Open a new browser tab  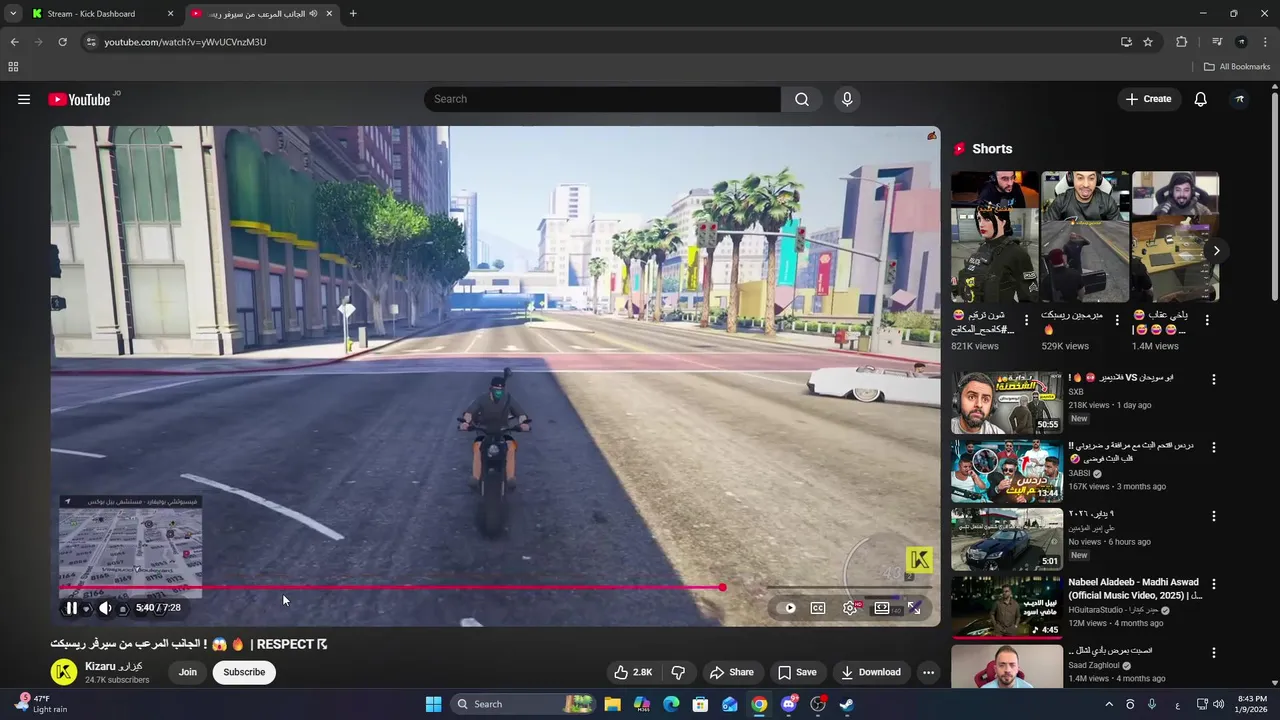(353, 14)
